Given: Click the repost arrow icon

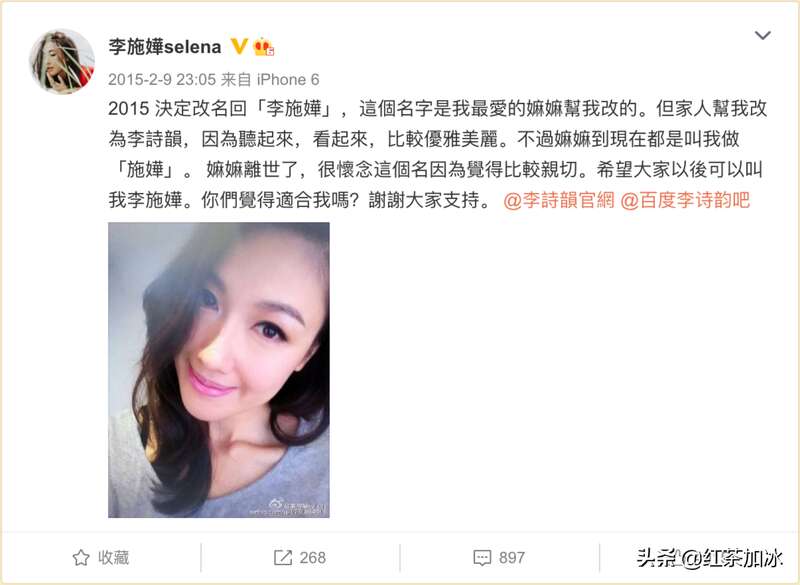Looking at the screenshot, I should click(283, 557).
